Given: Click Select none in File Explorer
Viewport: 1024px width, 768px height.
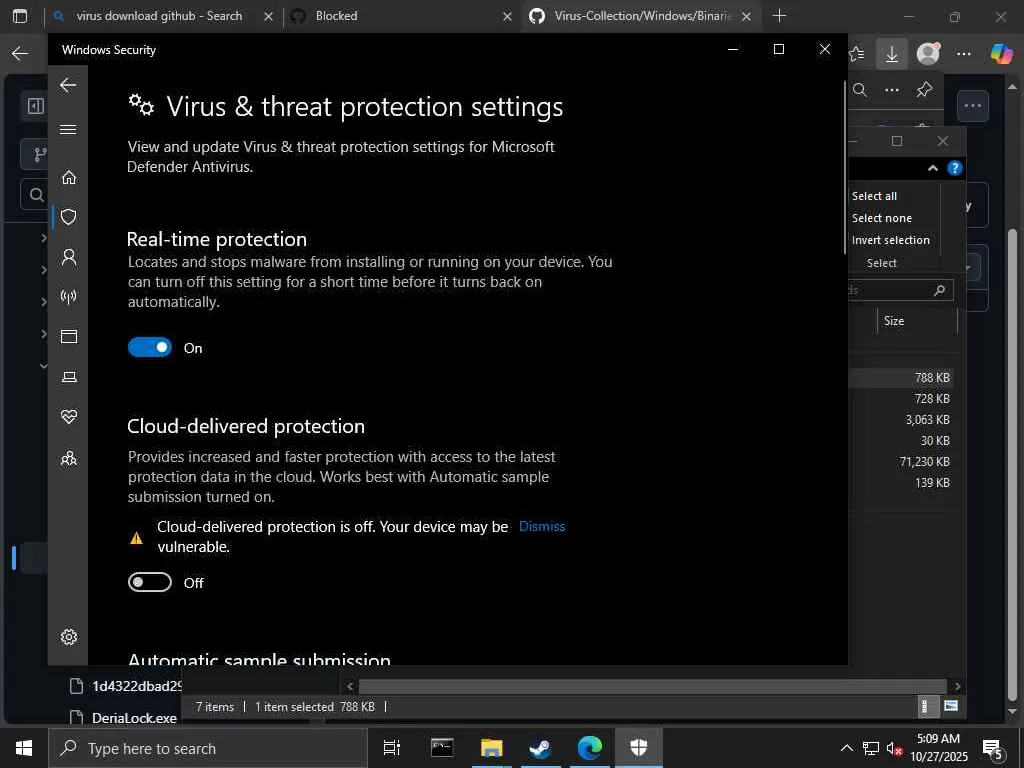Looking at the screenshot, I should 882,218.
